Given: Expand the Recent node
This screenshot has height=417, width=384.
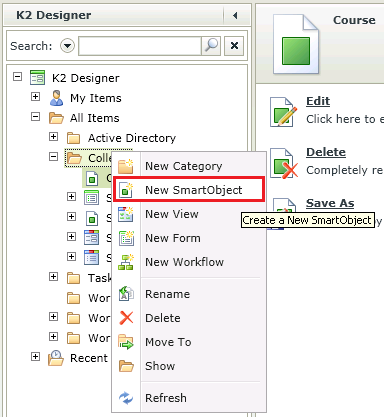Looking at the screenshot, I should click(35, 357).
